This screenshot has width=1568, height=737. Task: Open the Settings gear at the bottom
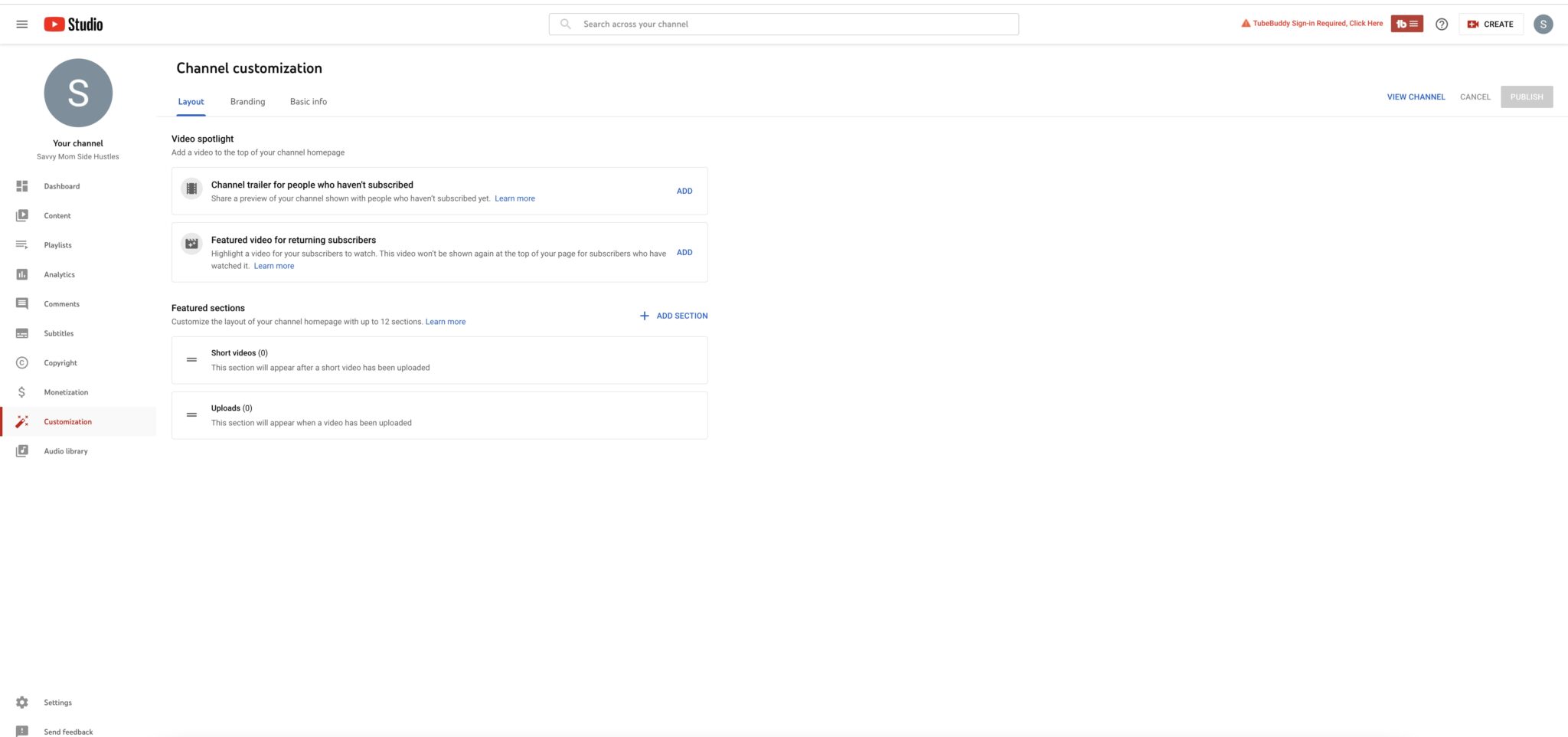21,702
